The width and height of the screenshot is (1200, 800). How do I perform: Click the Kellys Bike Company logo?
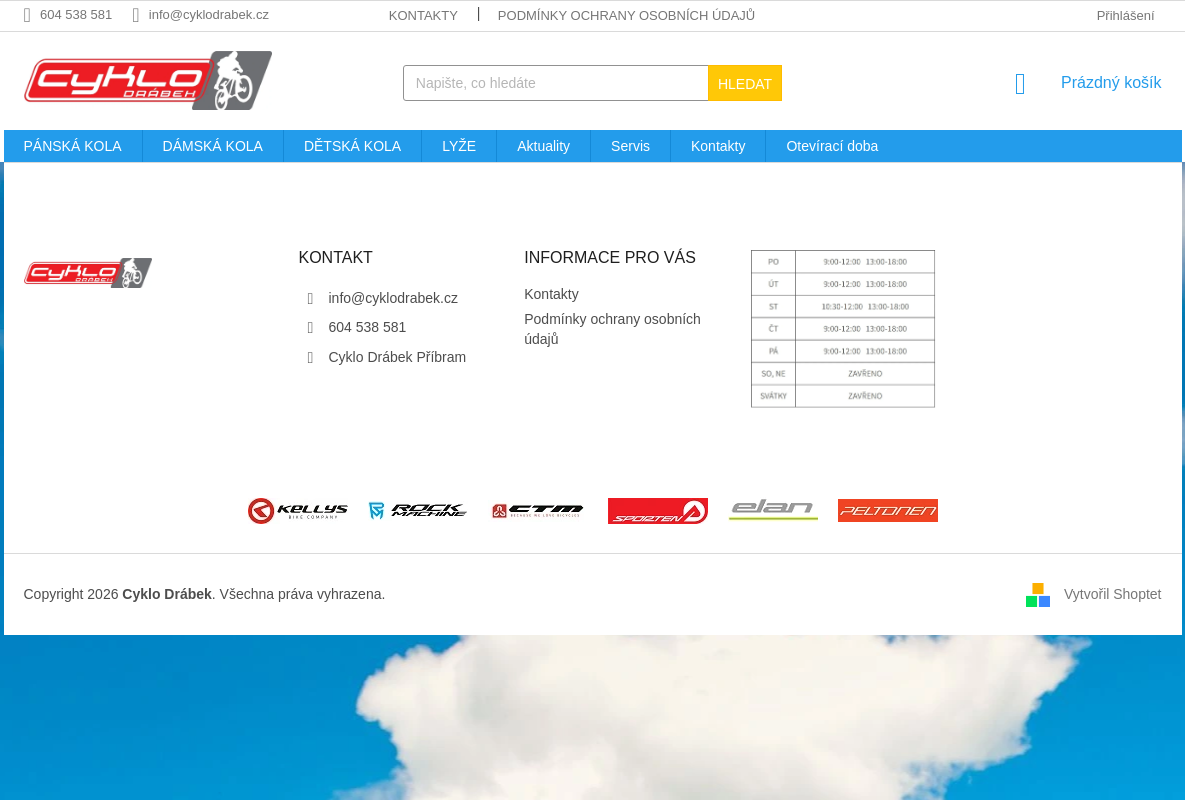pyautogui.click(x=298, y=511)
